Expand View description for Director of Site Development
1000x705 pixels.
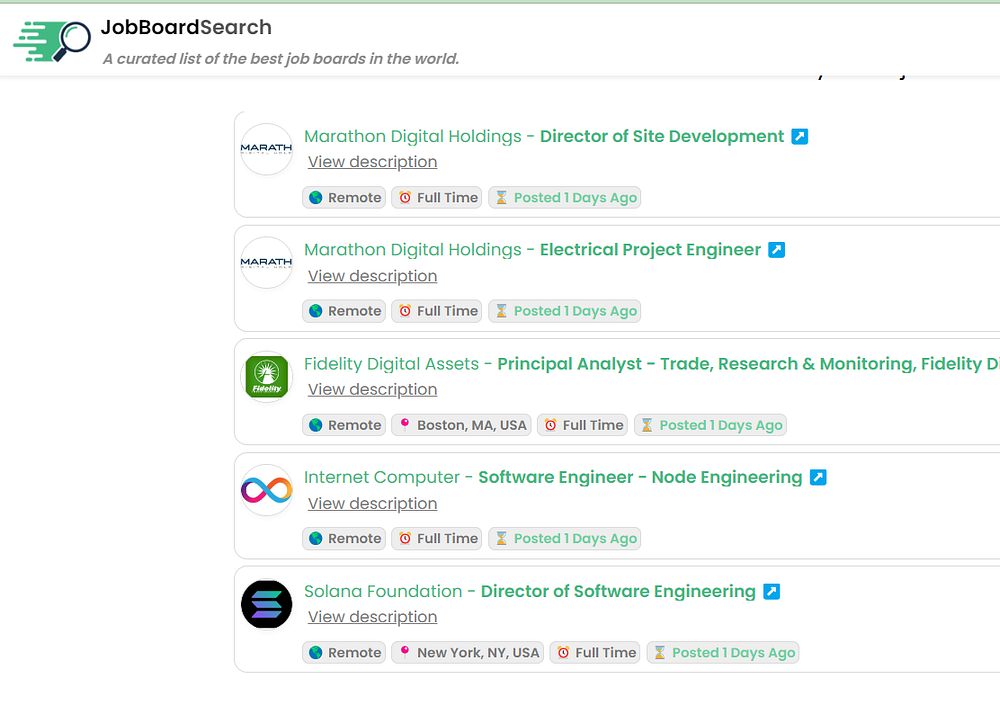[372, 162]
